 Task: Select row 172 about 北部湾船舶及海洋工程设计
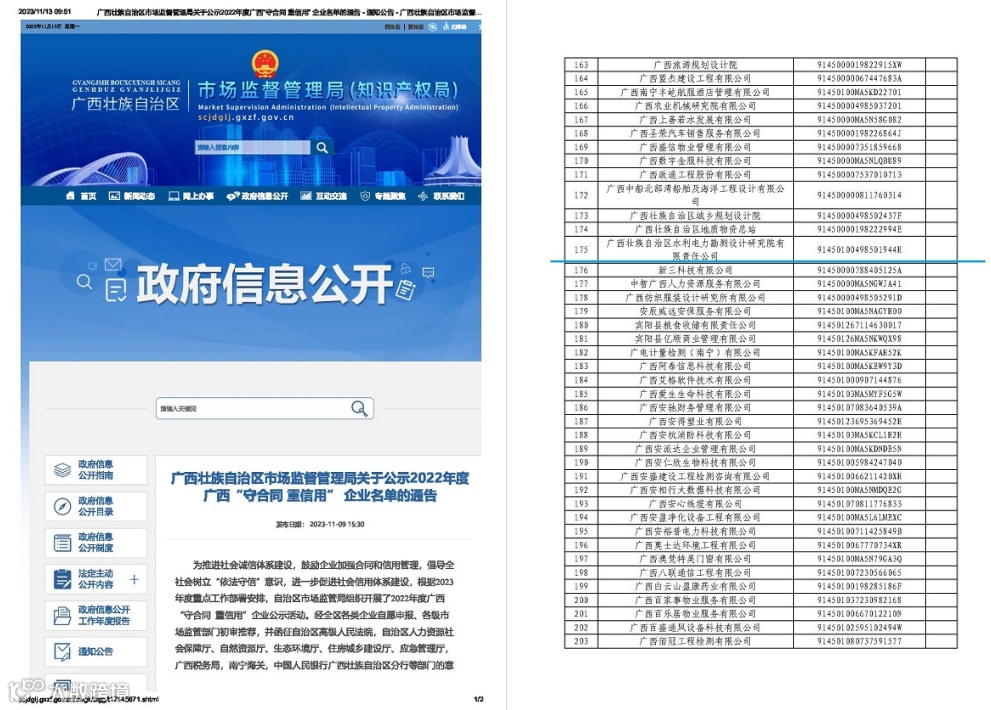point(760,195)
